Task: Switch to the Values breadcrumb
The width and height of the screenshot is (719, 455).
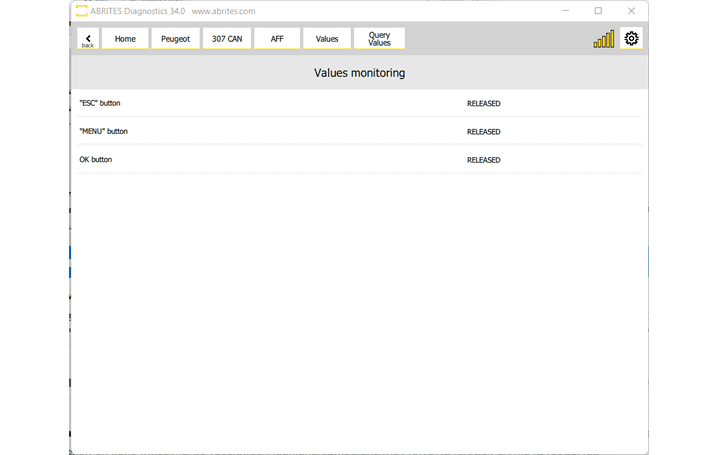Action: tap(327, 39)
